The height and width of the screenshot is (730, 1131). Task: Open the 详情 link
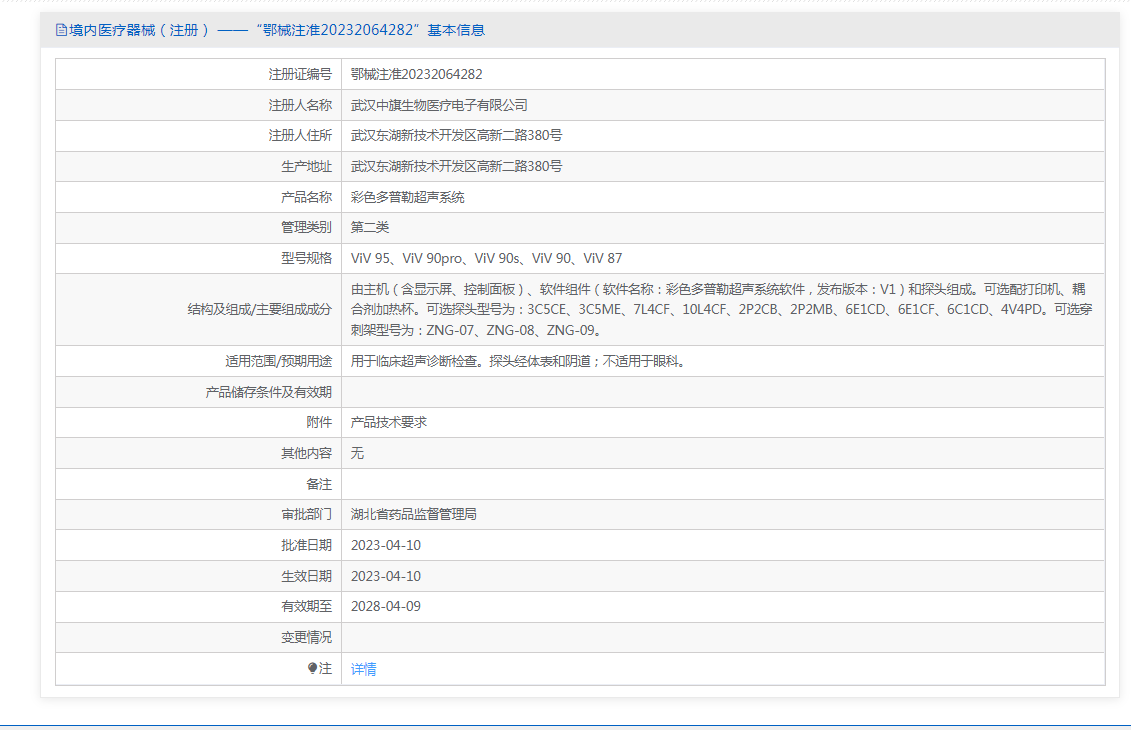pos(364,669)
